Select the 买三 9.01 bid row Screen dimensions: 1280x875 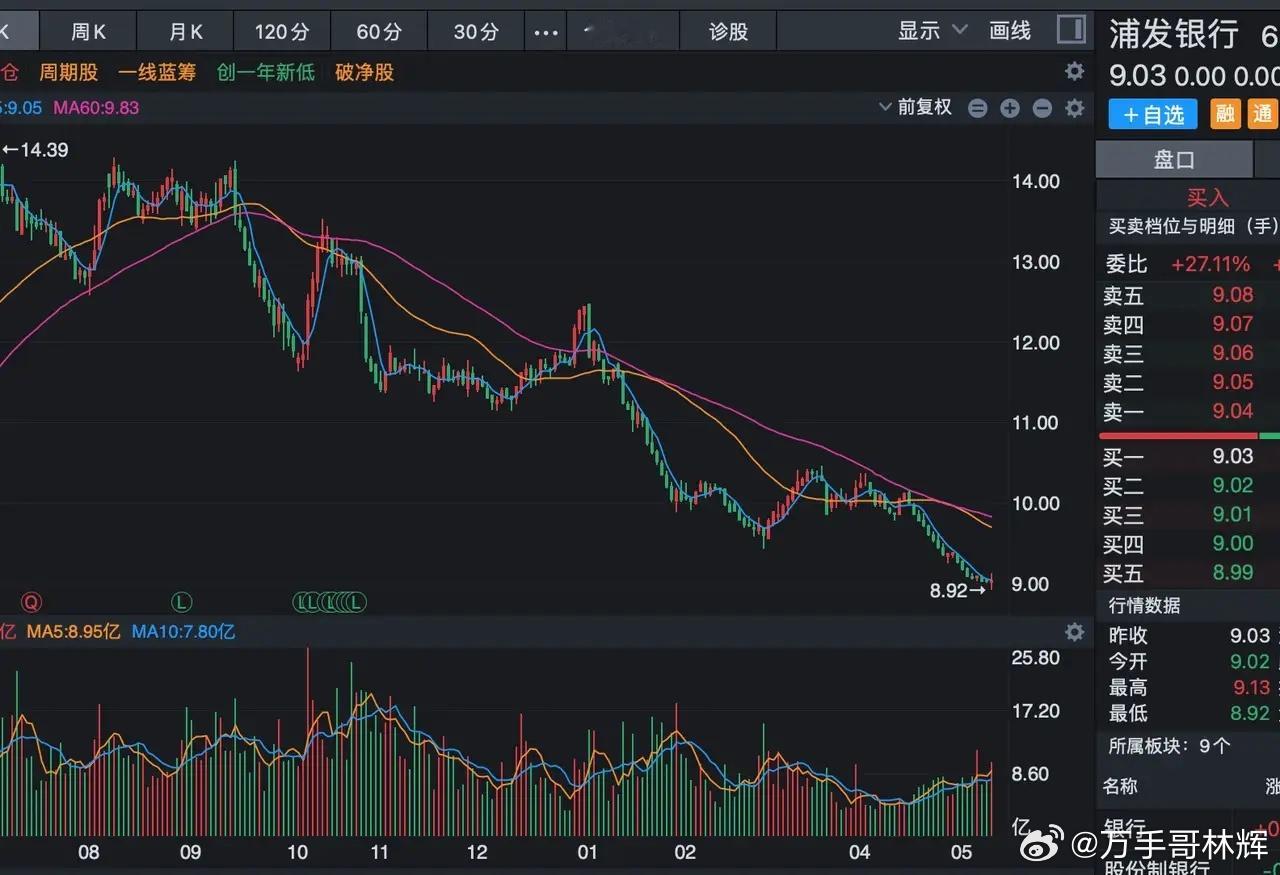(1188, 515)
